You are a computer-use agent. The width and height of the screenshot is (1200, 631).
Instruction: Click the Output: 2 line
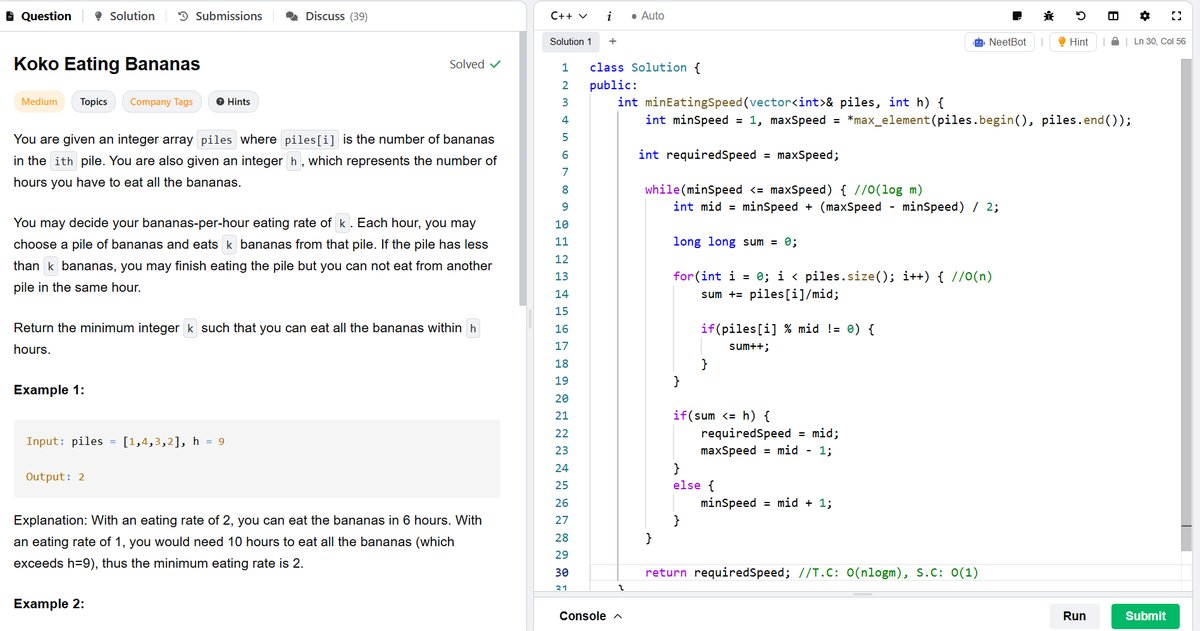tap(55, 477)
